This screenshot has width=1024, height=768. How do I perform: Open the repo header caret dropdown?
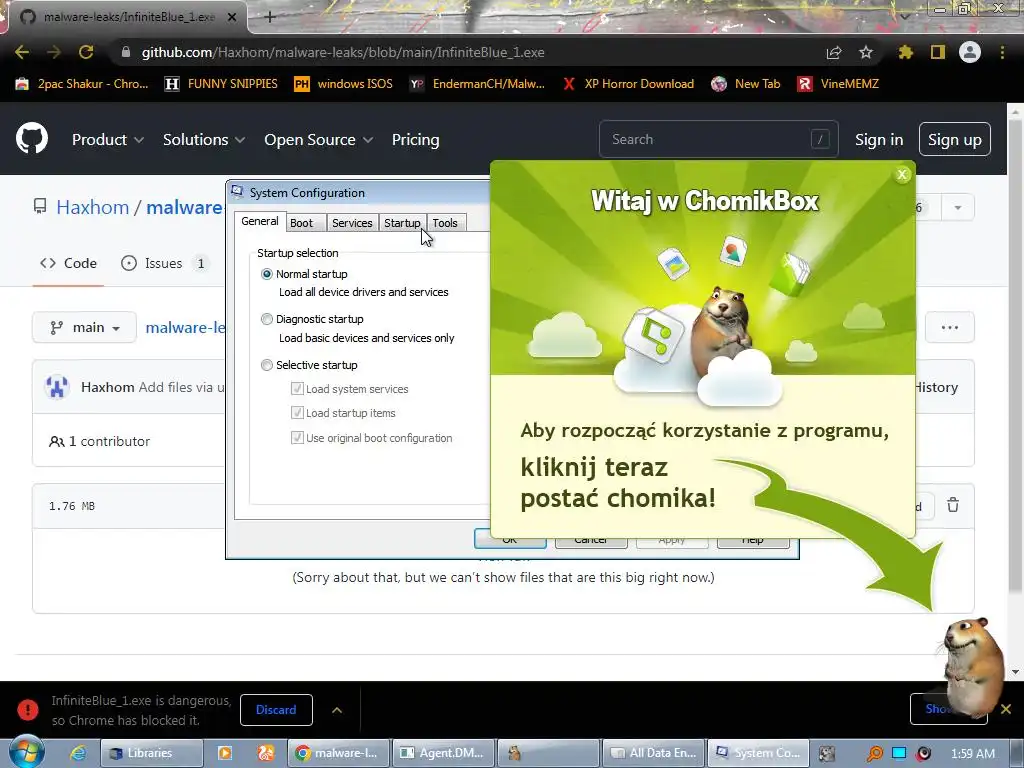click(957, 208)
